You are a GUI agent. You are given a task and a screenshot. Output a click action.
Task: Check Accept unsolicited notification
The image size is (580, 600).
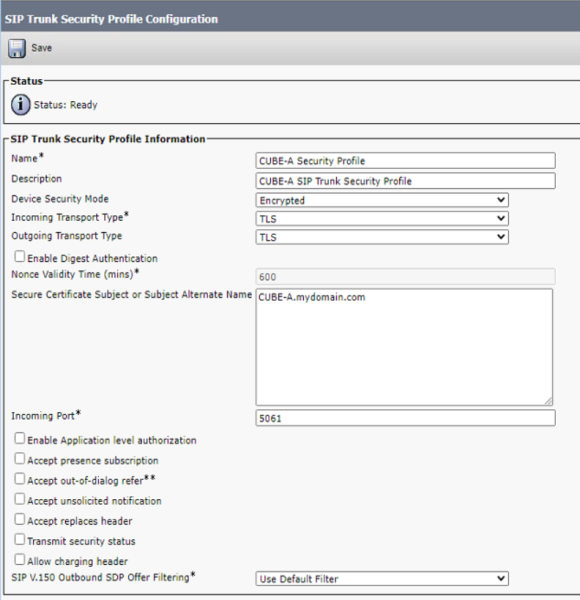(x=20, y=499)
